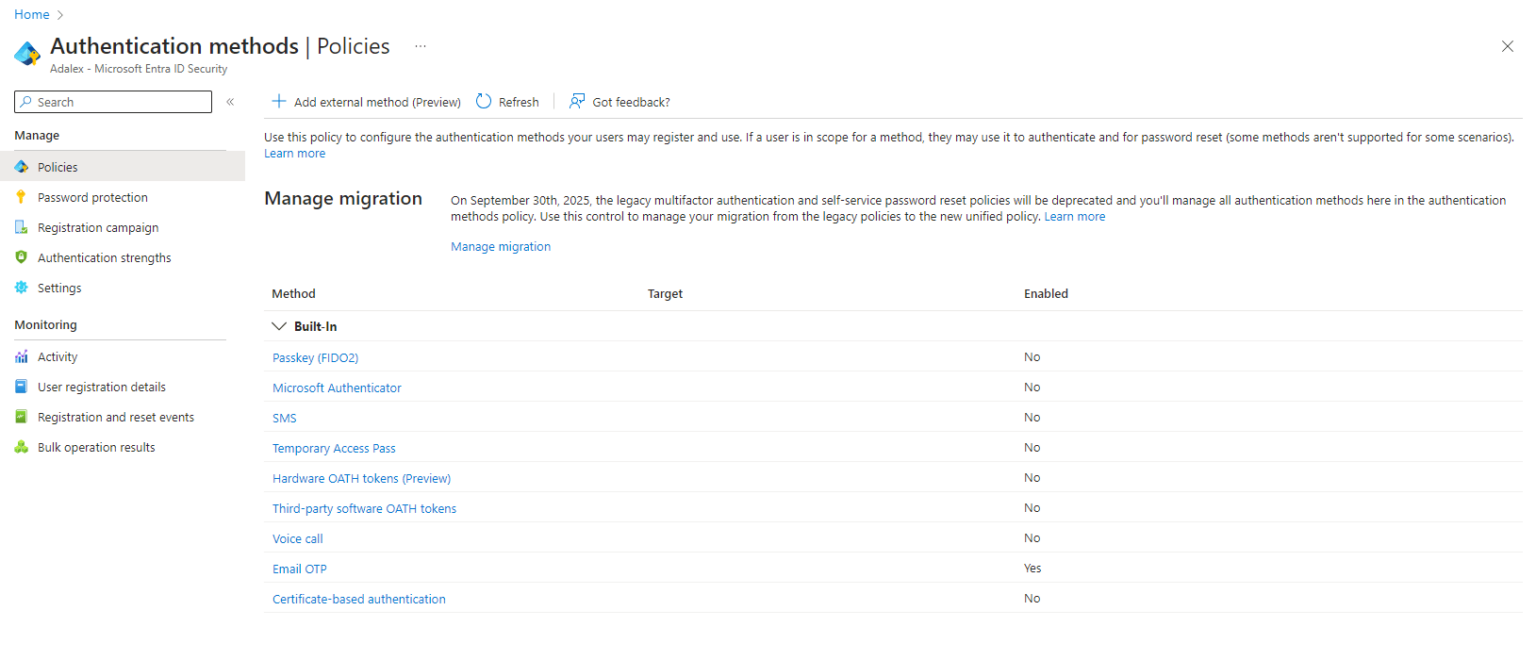Navigate to Home via the breadcrumb

(x=31, y=14)
